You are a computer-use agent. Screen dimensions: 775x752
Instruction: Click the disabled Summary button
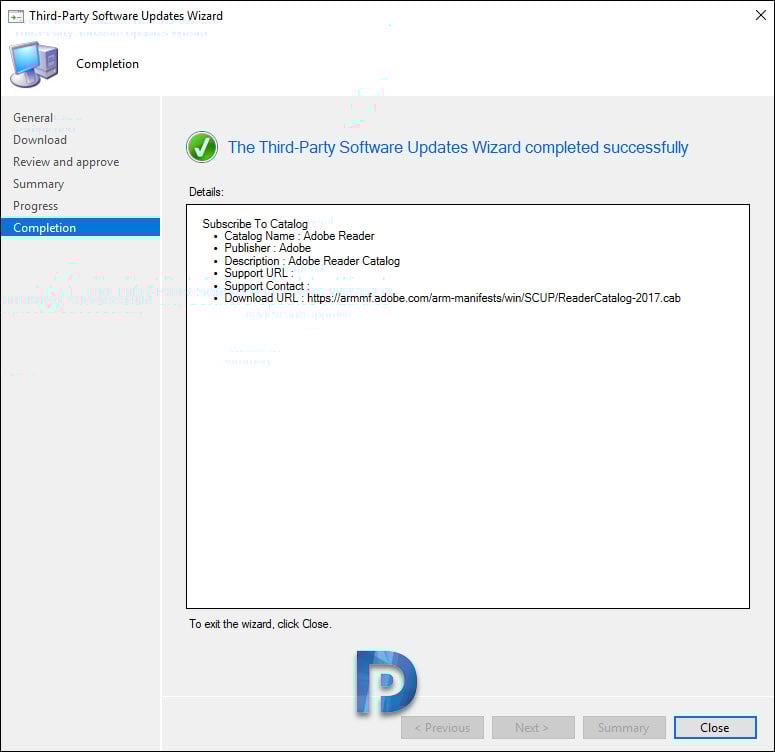click(624, 727)
